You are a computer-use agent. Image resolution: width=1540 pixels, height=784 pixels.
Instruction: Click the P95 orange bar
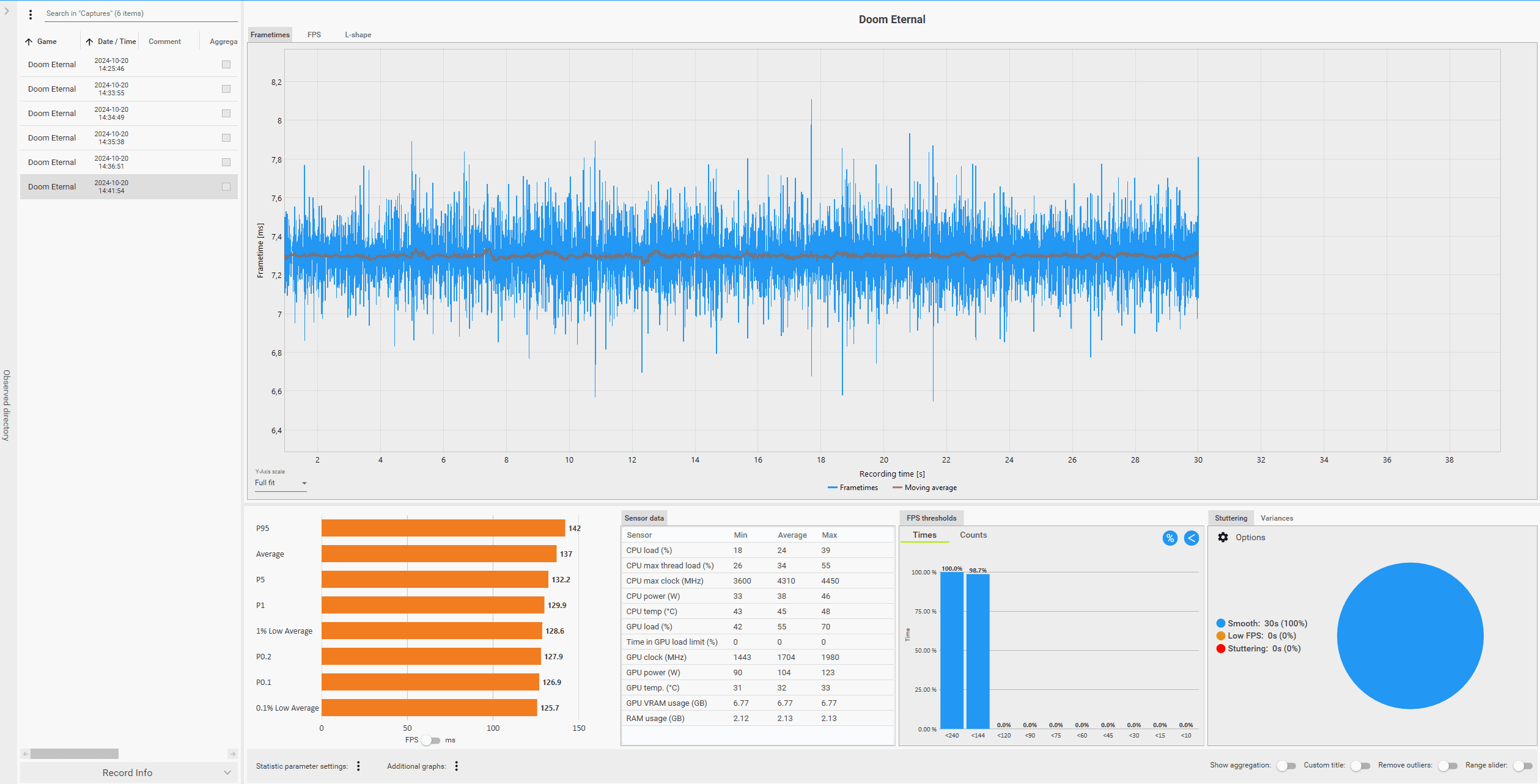tap(443, 528)
